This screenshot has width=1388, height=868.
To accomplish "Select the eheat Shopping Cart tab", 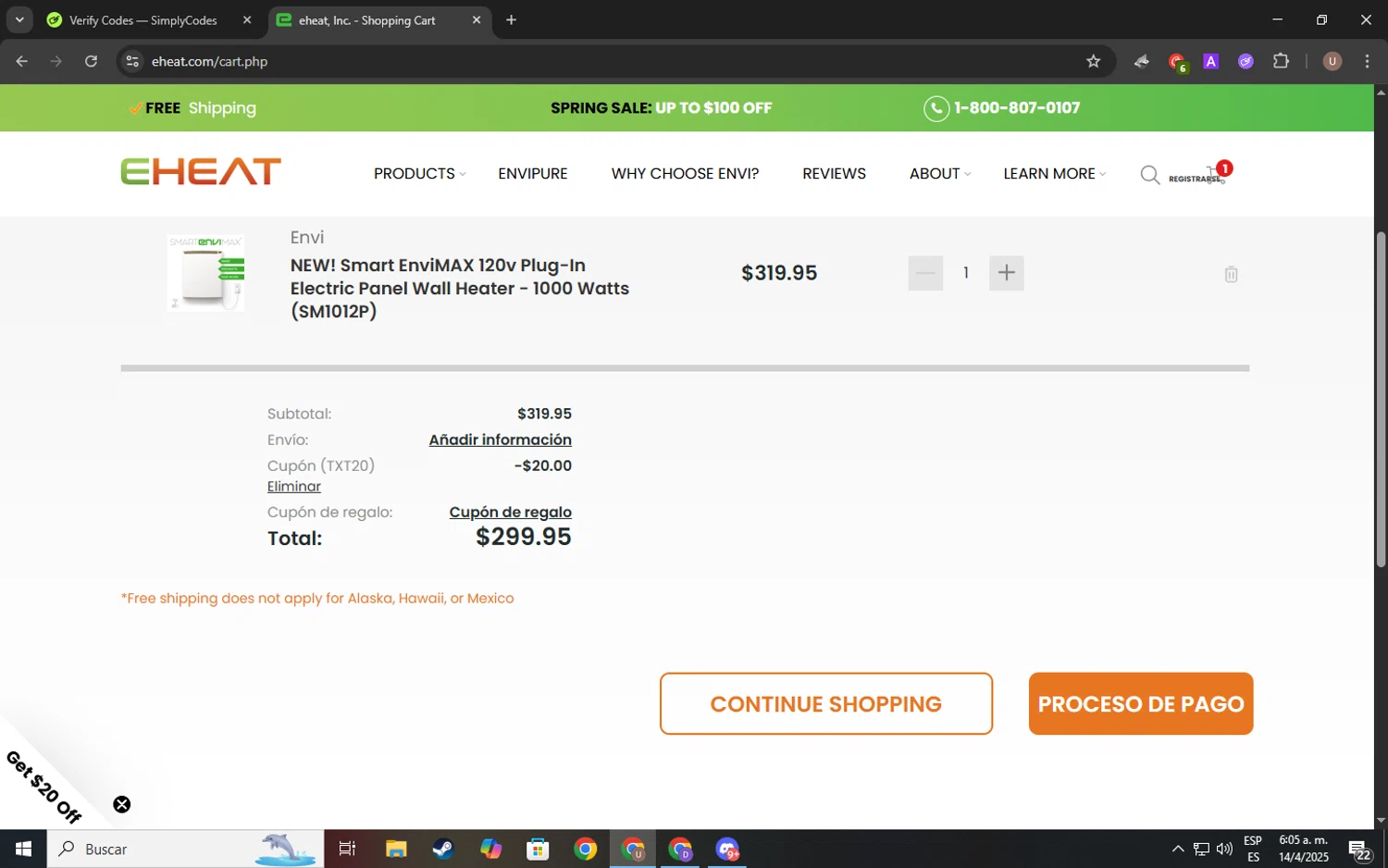I will (x=366, y=20).
